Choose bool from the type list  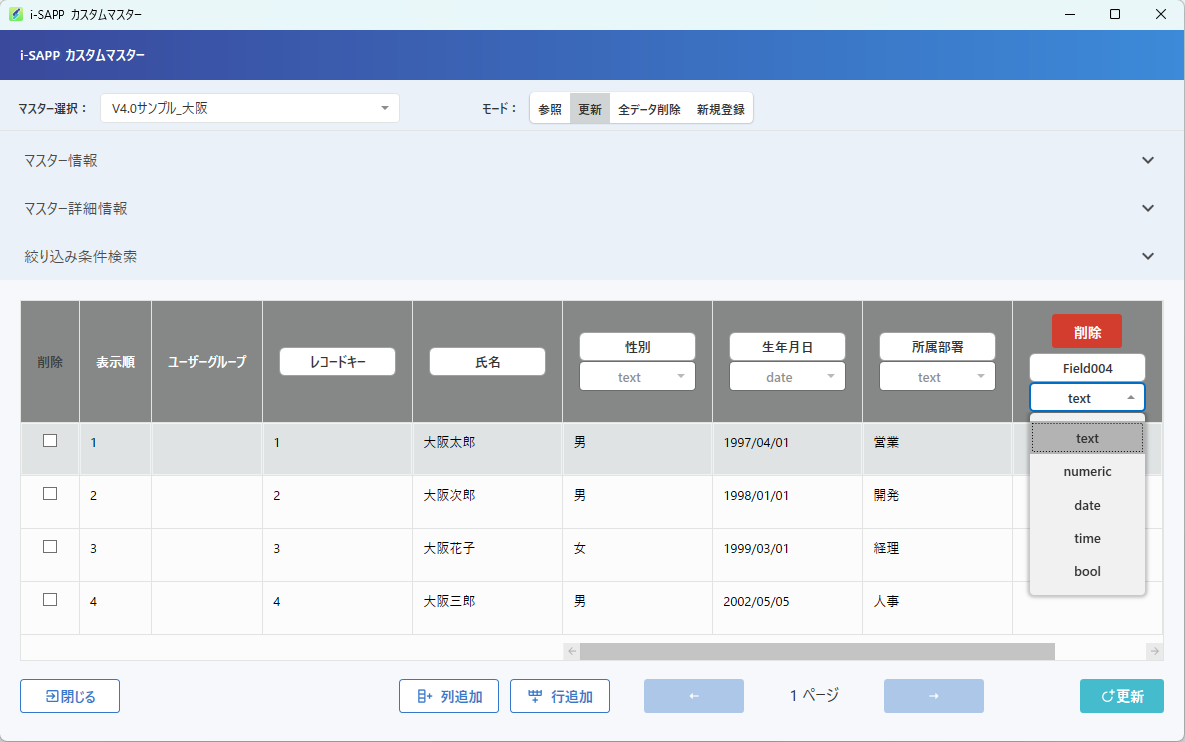[1088, 572]
